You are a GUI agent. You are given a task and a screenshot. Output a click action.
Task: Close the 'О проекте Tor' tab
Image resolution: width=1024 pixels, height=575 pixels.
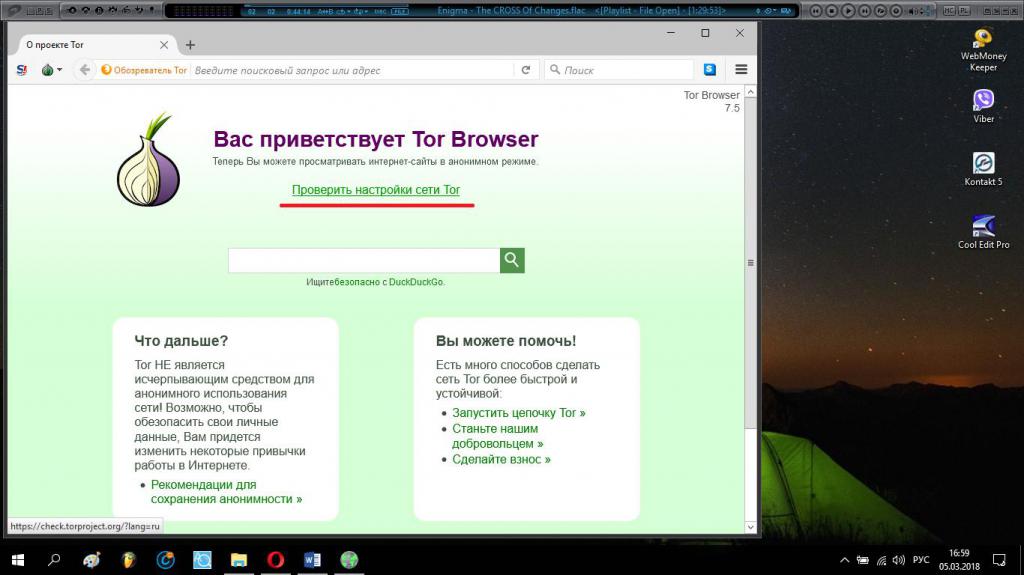pyautogui.click(x=164, y=44)
